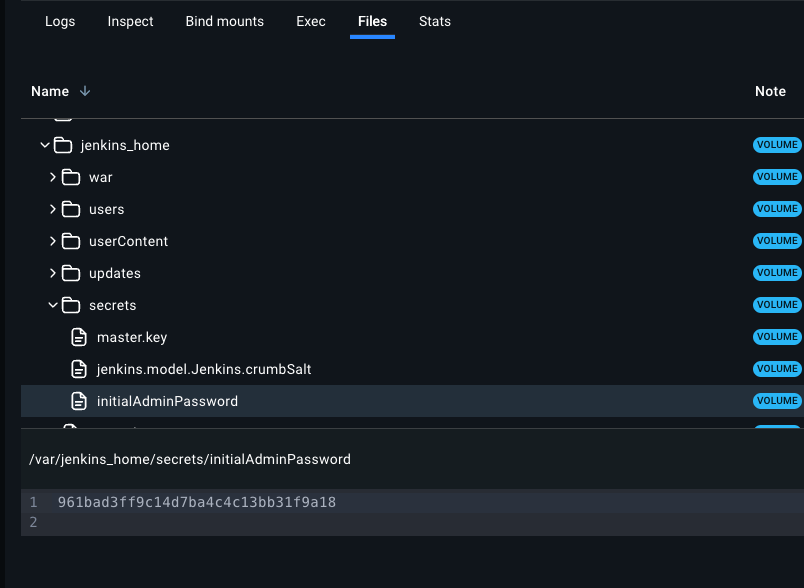Switch to the Stats tab
Screen dimensions: 804x588
coord(434,21)
